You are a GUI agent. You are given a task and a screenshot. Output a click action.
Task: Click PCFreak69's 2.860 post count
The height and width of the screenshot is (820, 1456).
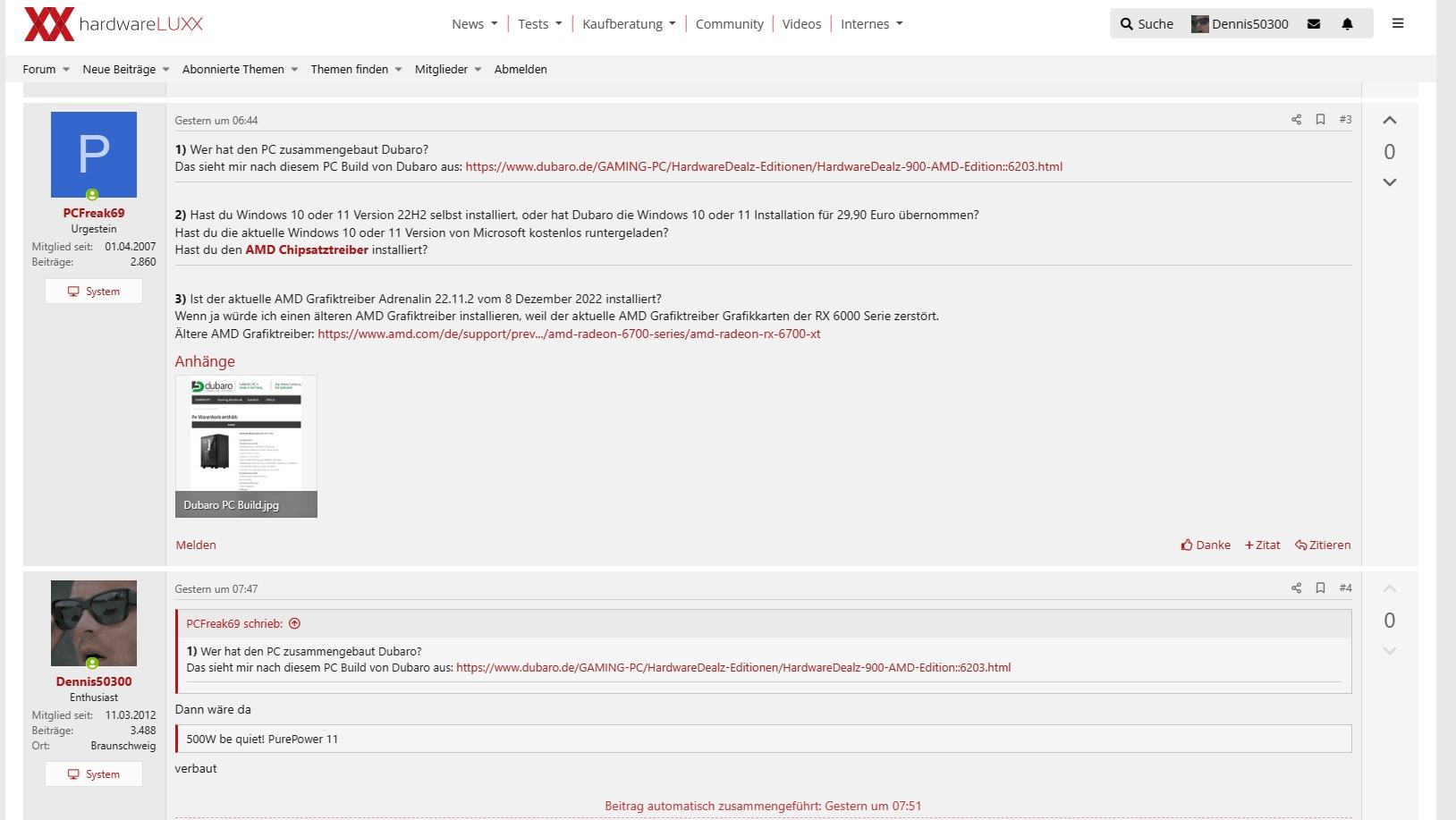pos(143,262)
